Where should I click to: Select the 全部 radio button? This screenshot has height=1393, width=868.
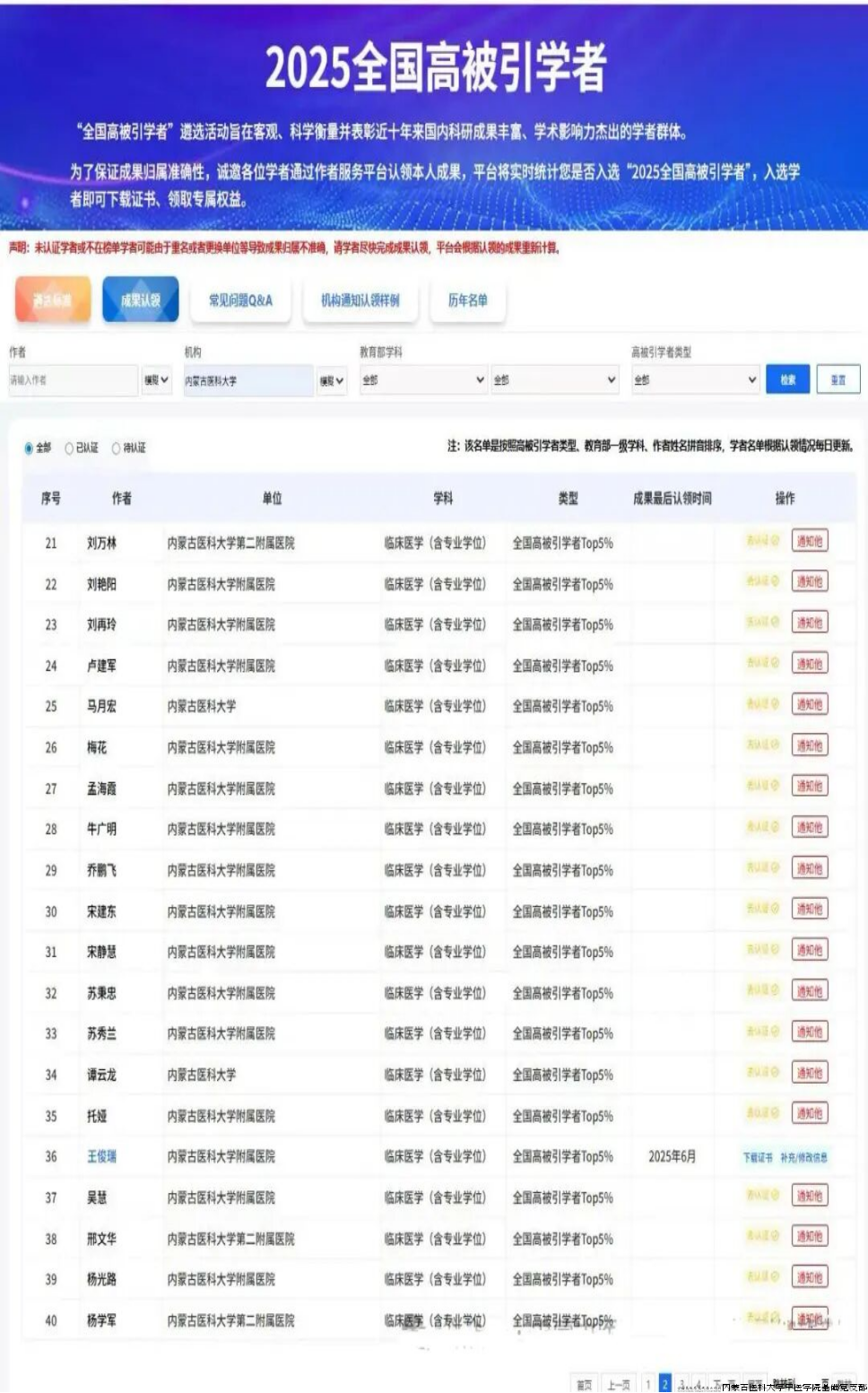[x=29, y=448]
